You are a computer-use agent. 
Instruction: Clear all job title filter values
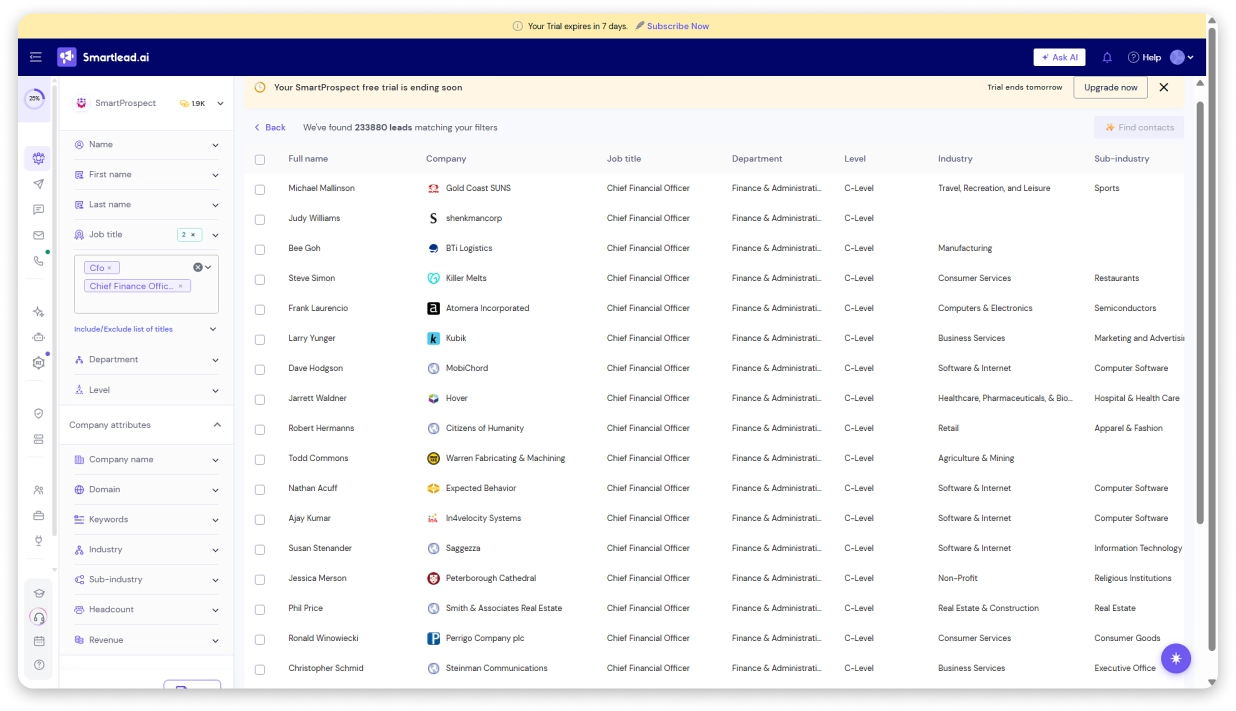[x=197, y=267]
